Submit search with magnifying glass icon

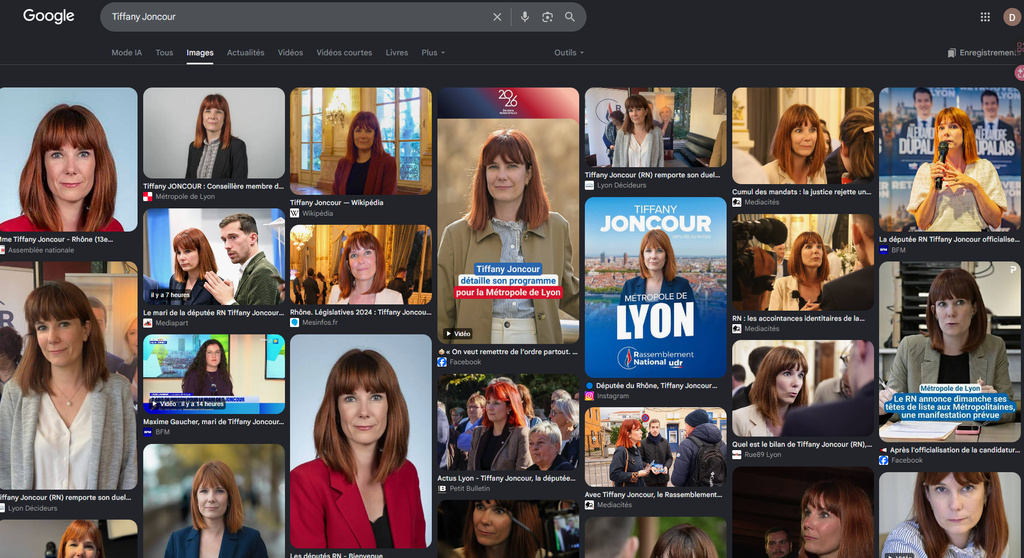coord(569,17)
